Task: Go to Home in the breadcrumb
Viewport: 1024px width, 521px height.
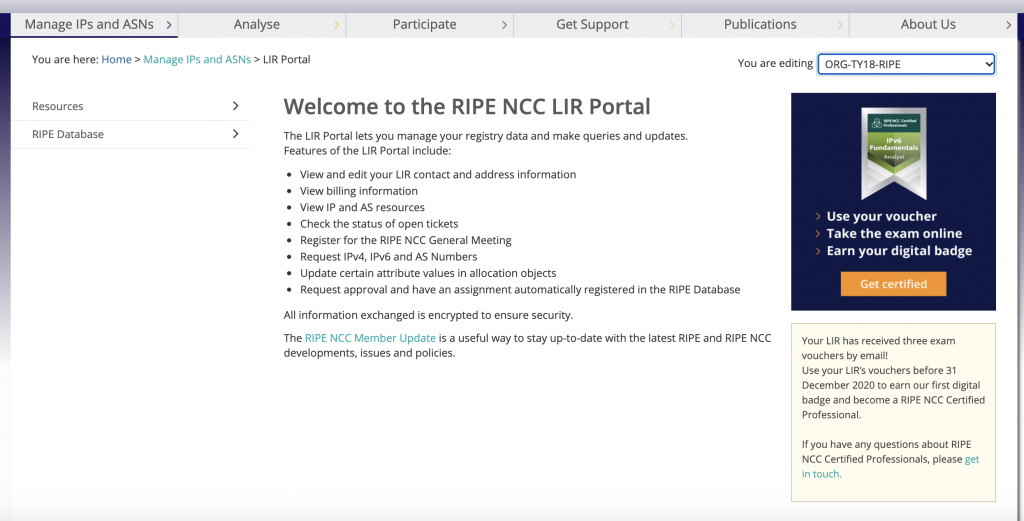Action: tap(116, 59)
